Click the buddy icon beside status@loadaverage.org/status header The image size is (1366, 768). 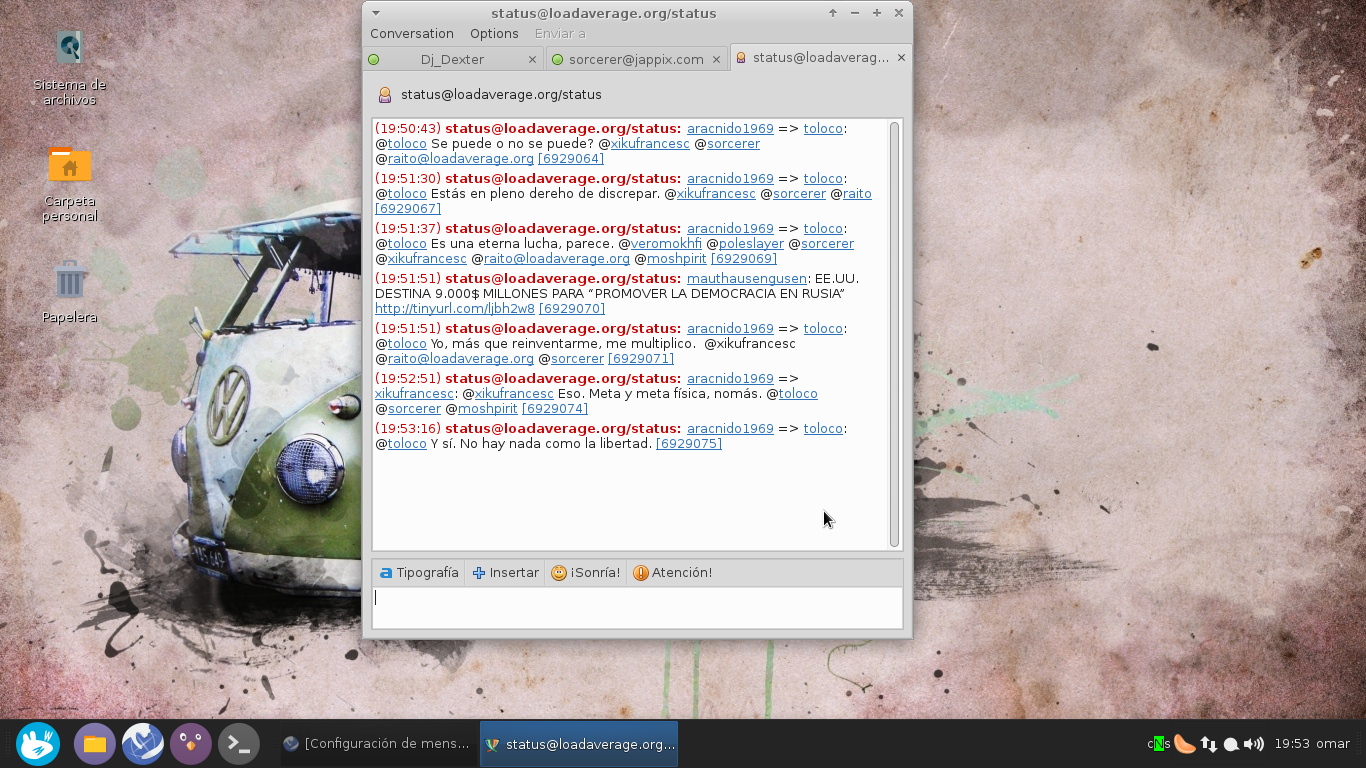pyautogui.click(x=384, y=95)
